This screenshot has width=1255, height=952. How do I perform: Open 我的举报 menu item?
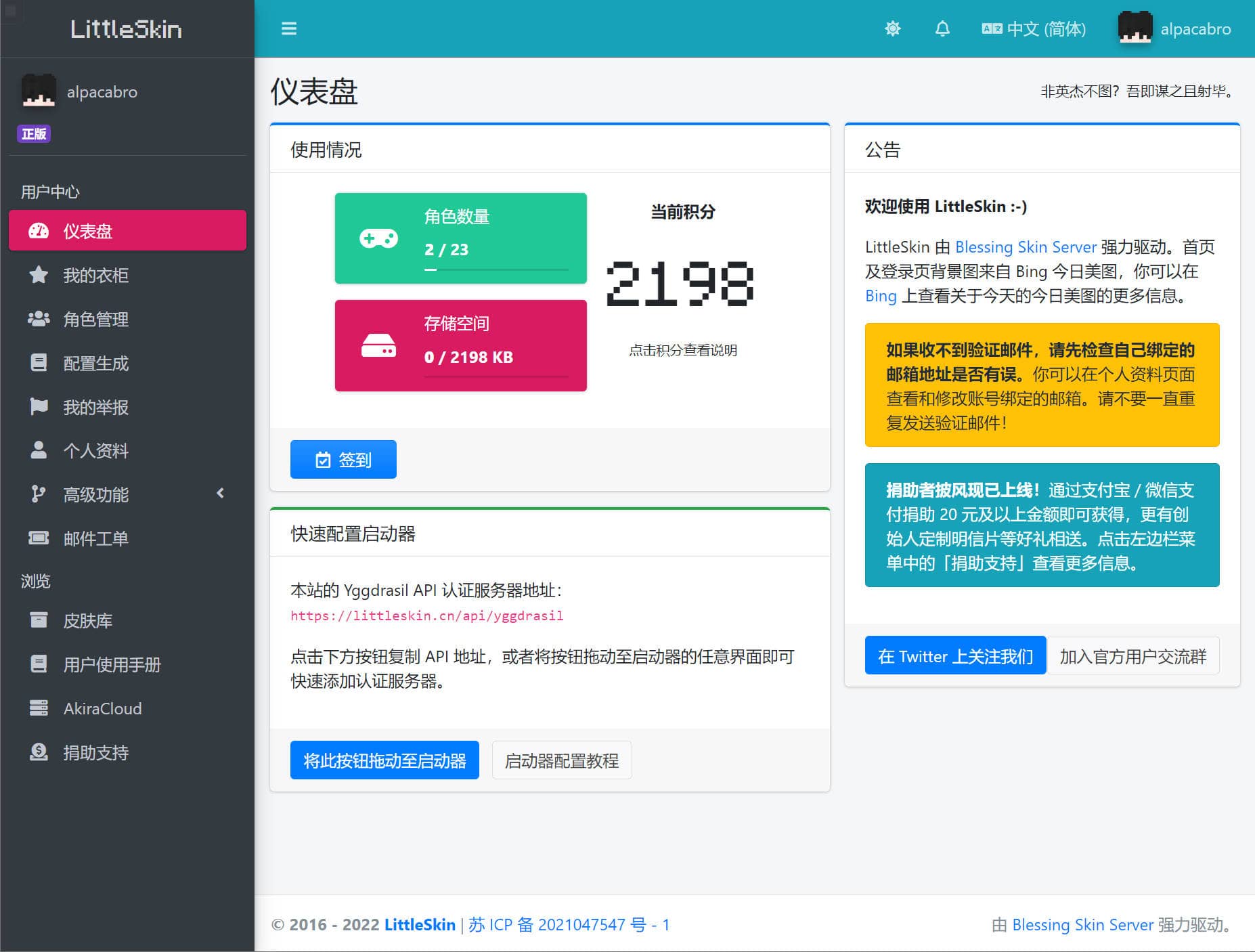[127, 407]
